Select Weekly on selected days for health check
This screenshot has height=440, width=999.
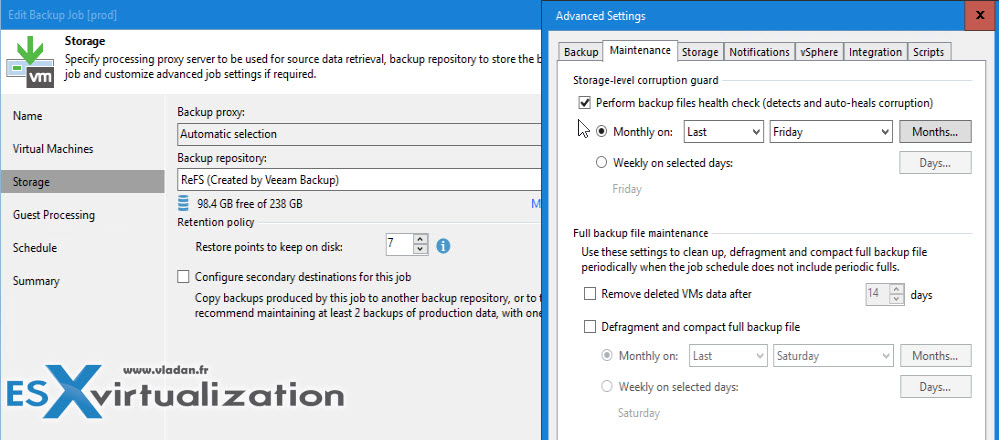click(x=601, y=163)
